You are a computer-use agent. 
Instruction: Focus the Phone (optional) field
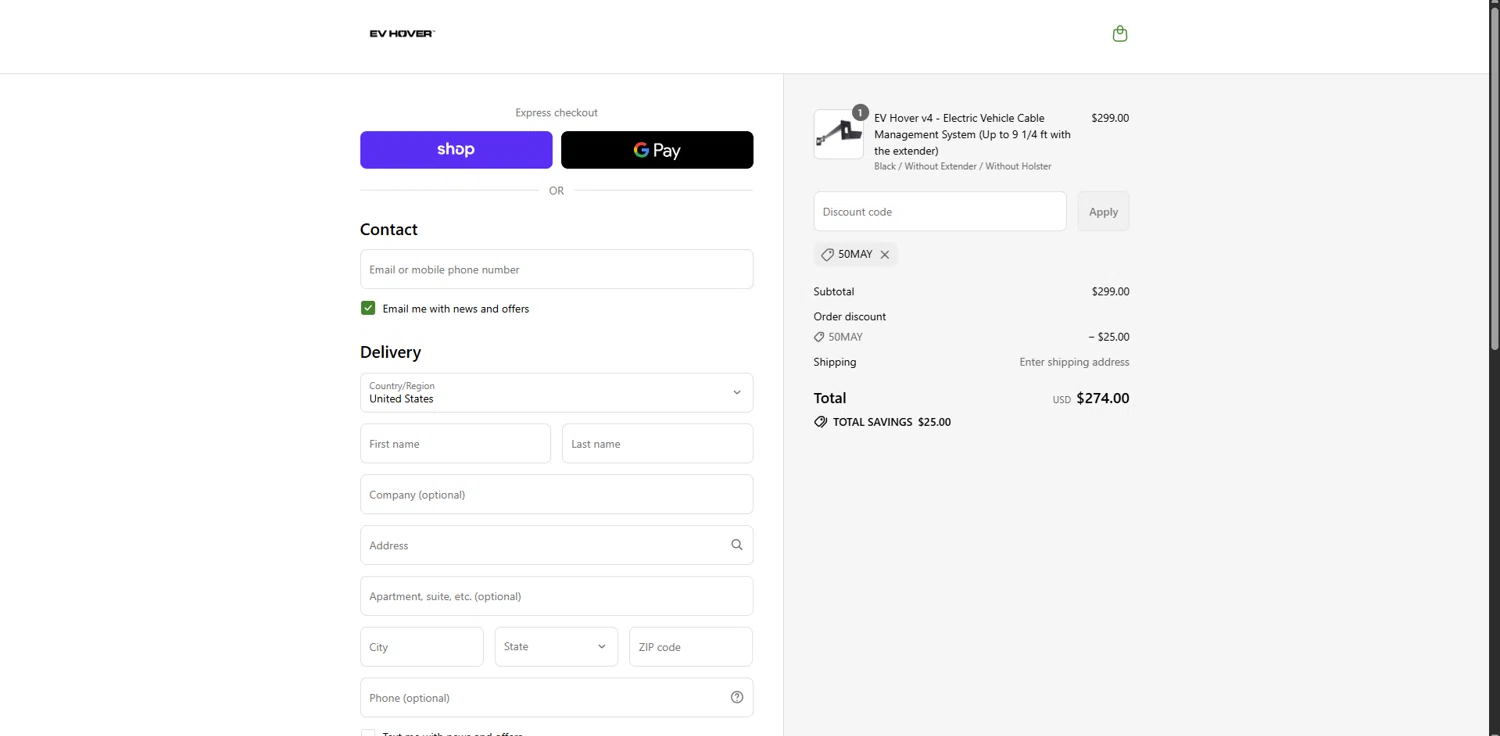[x=556, y=698]
